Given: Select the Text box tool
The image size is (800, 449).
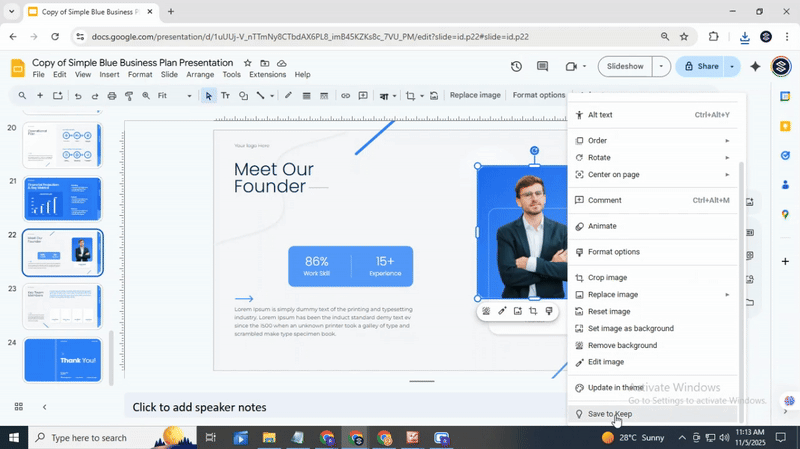Looking at the screenshot, I should [x=225, y=96].
